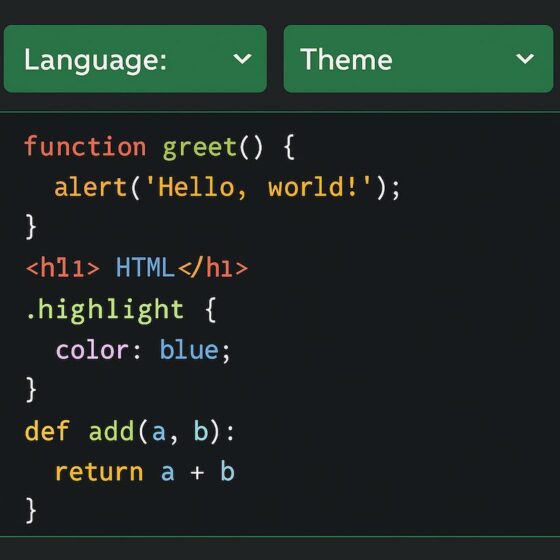The height and width of the screenshot is (560, 560).
Task: Click the 'return' keyword
Action: pyautogui.click(x=99, y=472)
